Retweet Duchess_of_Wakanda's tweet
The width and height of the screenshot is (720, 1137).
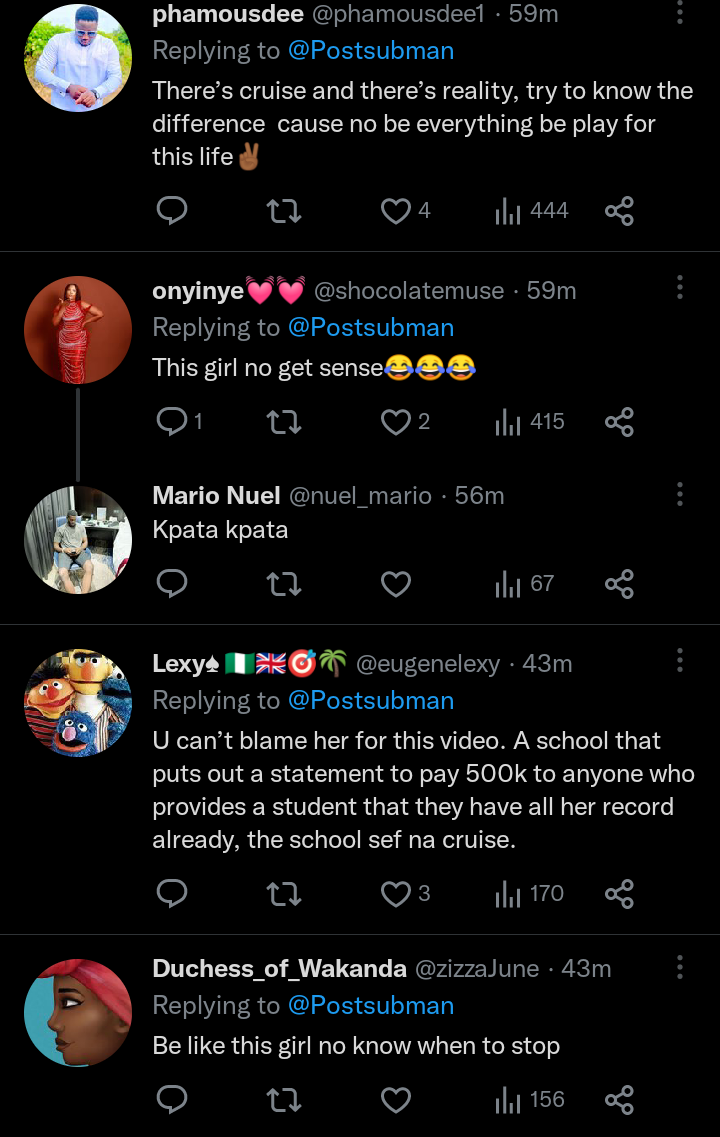pyautogui.click(x=285, y=1100)
